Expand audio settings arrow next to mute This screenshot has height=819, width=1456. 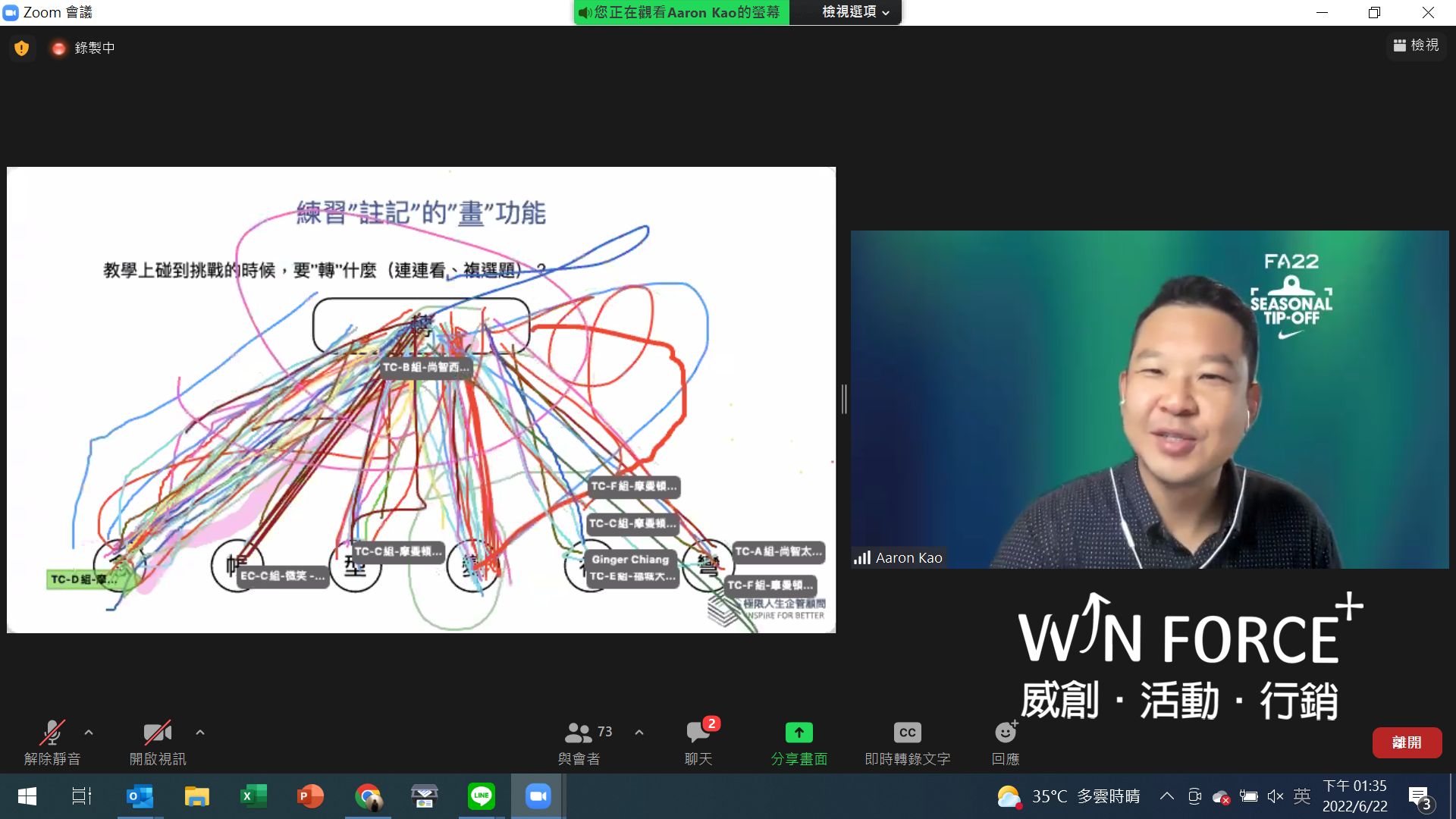[89, 733]
